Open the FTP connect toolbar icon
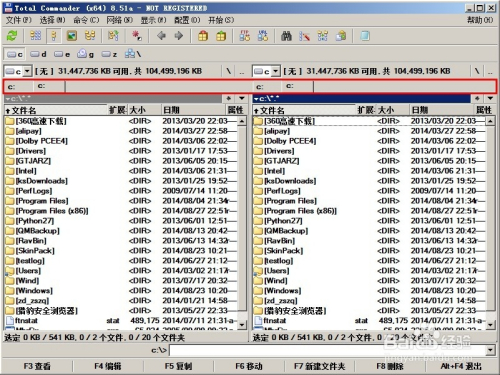 [245, 36]
